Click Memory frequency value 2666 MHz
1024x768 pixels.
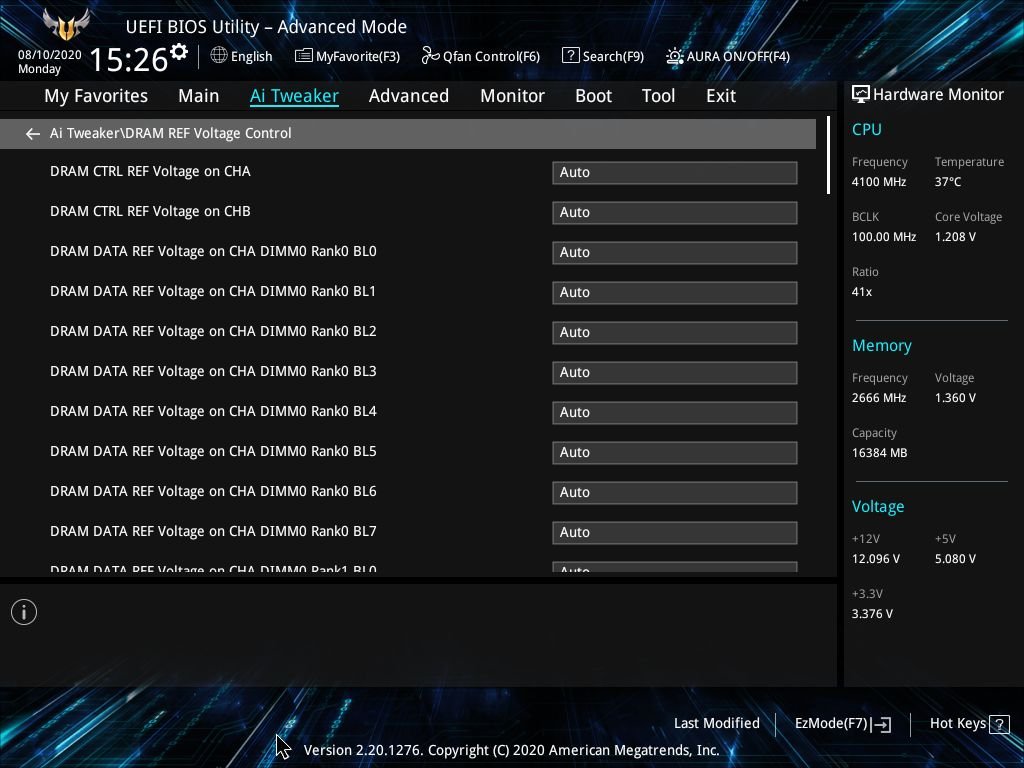coord(879,398)
